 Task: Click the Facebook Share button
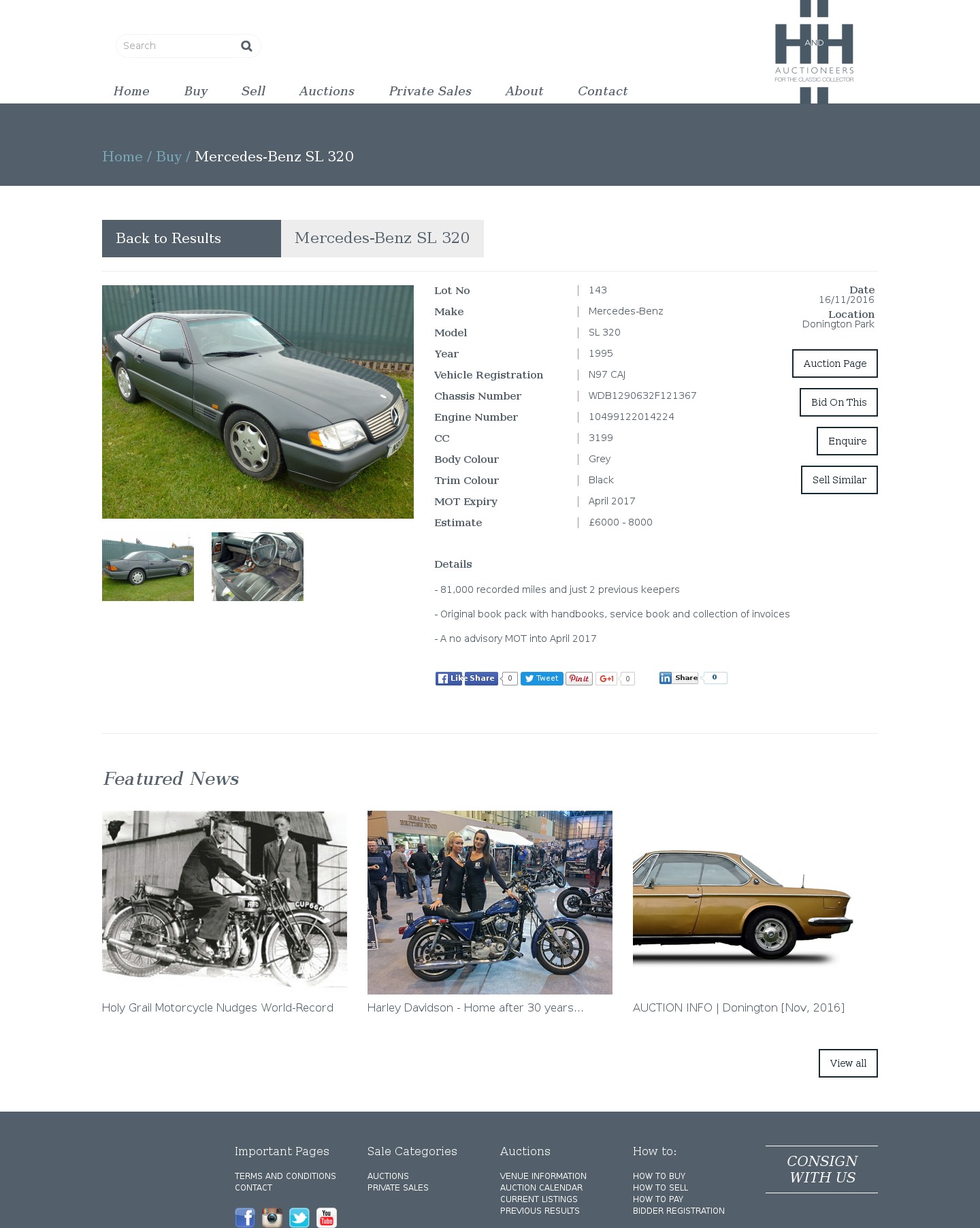(481, 679)
